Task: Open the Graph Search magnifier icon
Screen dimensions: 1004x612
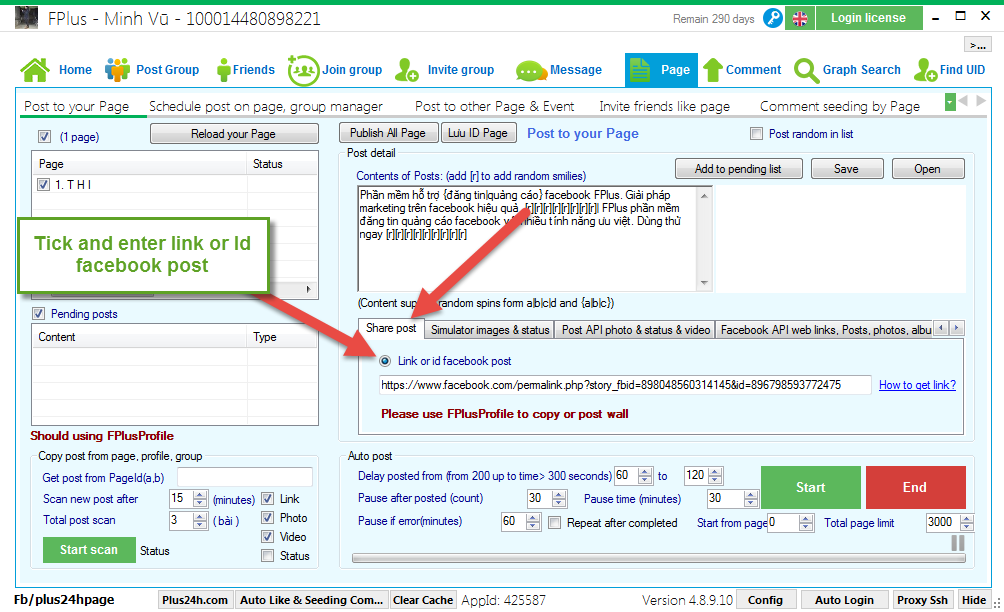Action: pos(806,70)
